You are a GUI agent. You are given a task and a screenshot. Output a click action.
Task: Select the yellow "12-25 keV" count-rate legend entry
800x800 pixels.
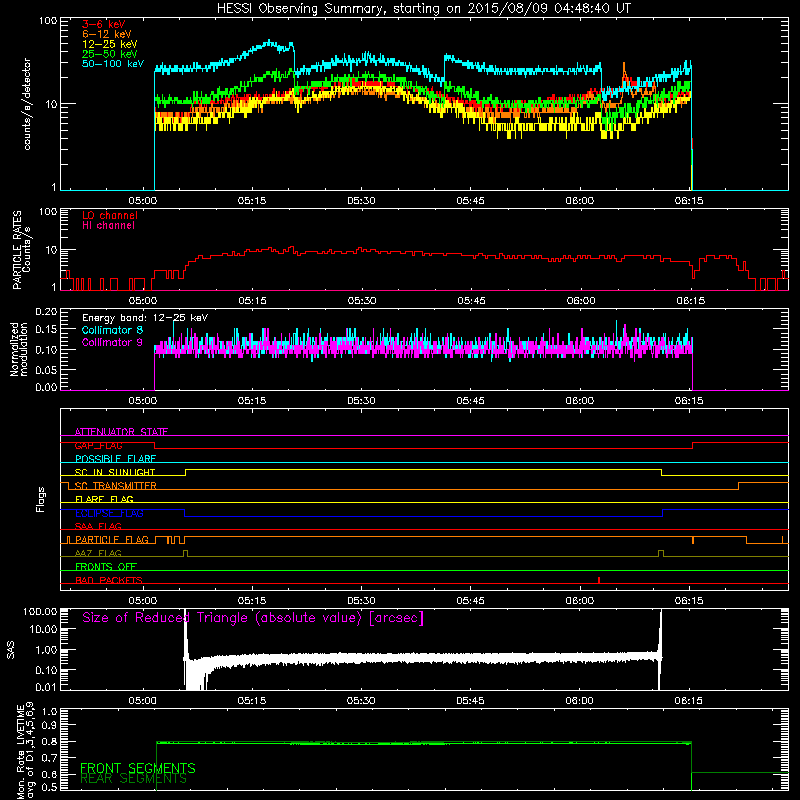click(110, 44)
